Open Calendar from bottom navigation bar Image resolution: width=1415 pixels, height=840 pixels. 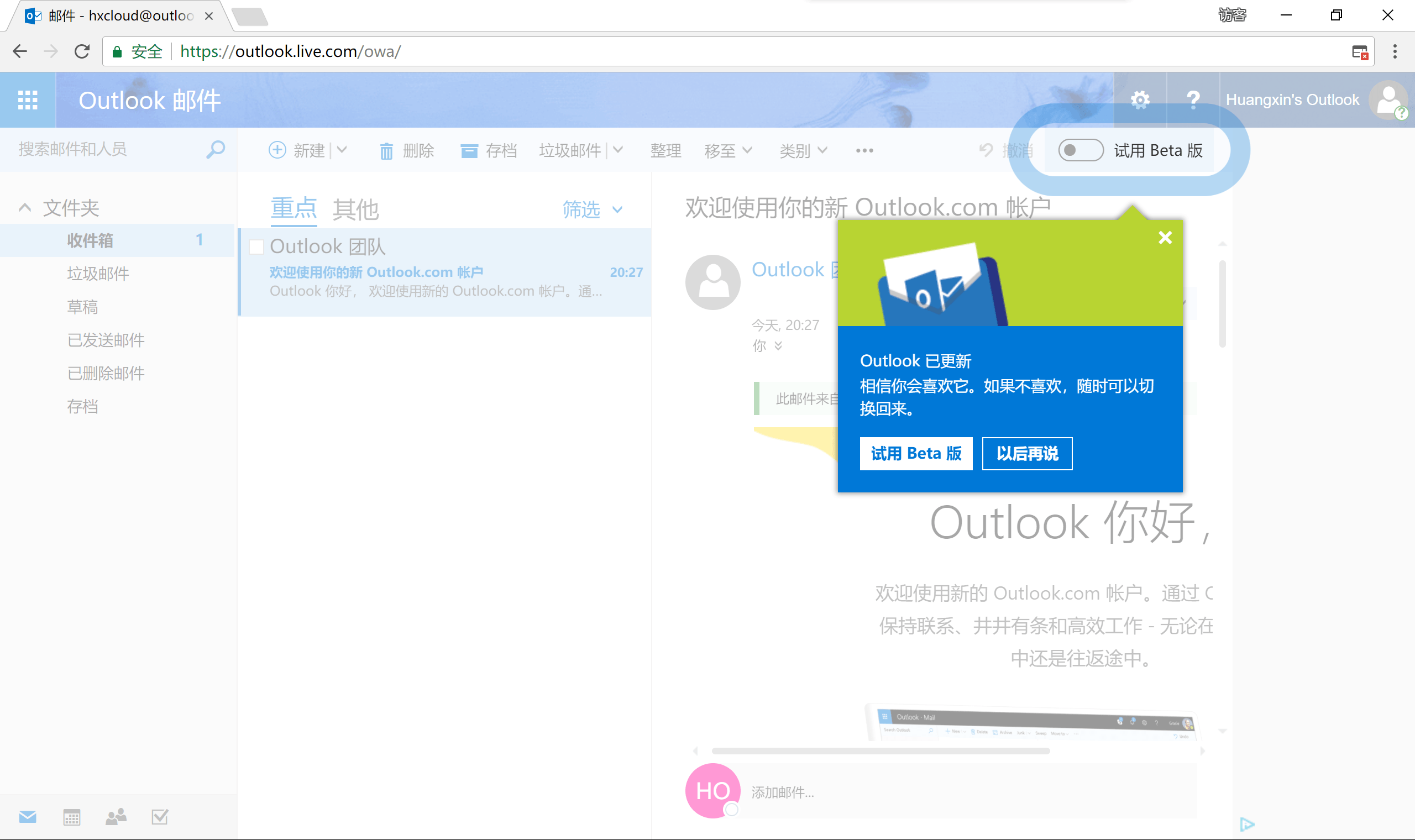71,817
